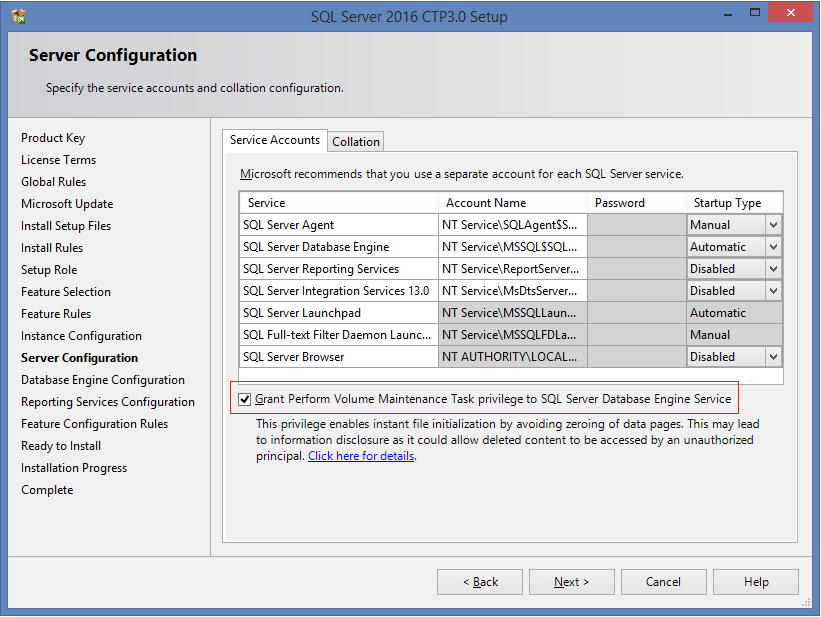The image size is (821, 617).
Task: Click NT Service\MsDtsServer account name cell
Action: (x=513, y=291)
